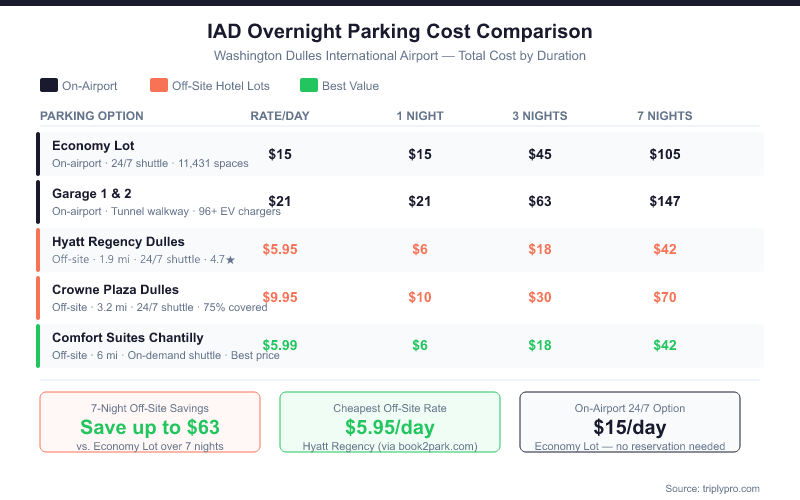800x500 pixels.
Task: Click the 1 NIGHT column header
Action: (x=420, y=116)
